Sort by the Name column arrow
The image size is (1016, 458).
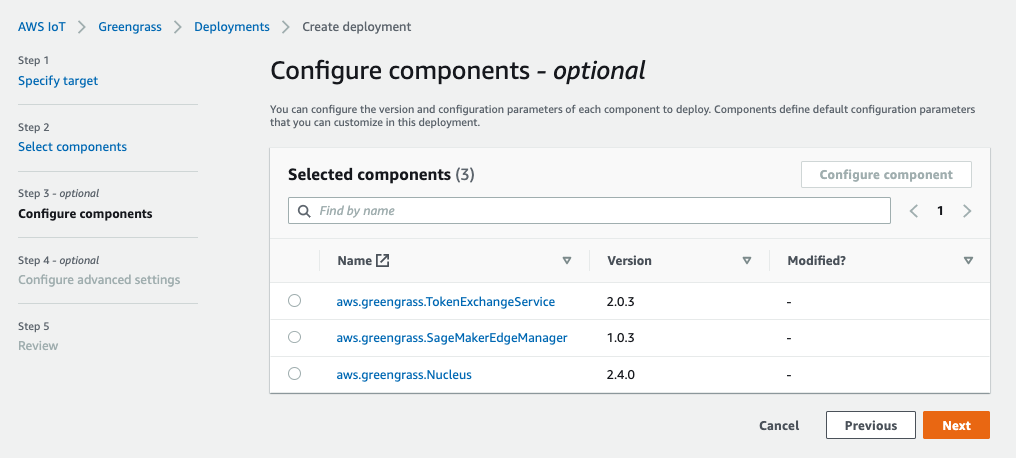(567, 260)
